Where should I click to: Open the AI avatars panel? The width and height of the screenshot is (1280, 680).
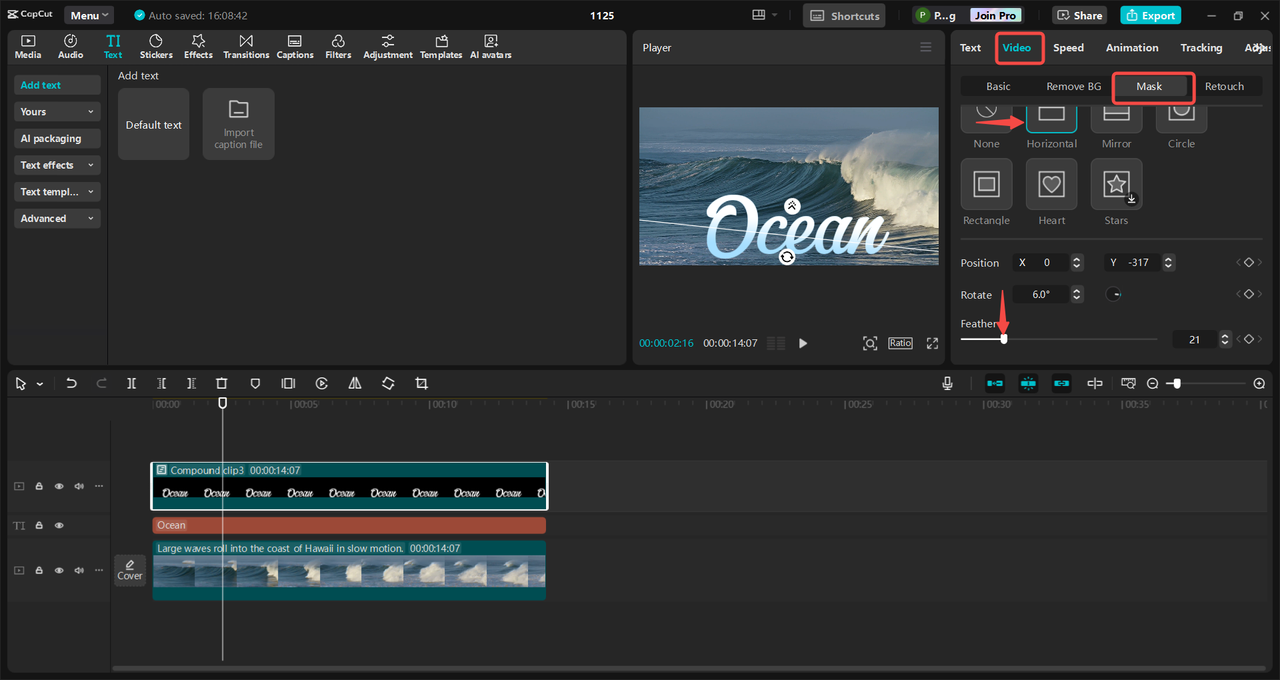(x=490, y=46)
